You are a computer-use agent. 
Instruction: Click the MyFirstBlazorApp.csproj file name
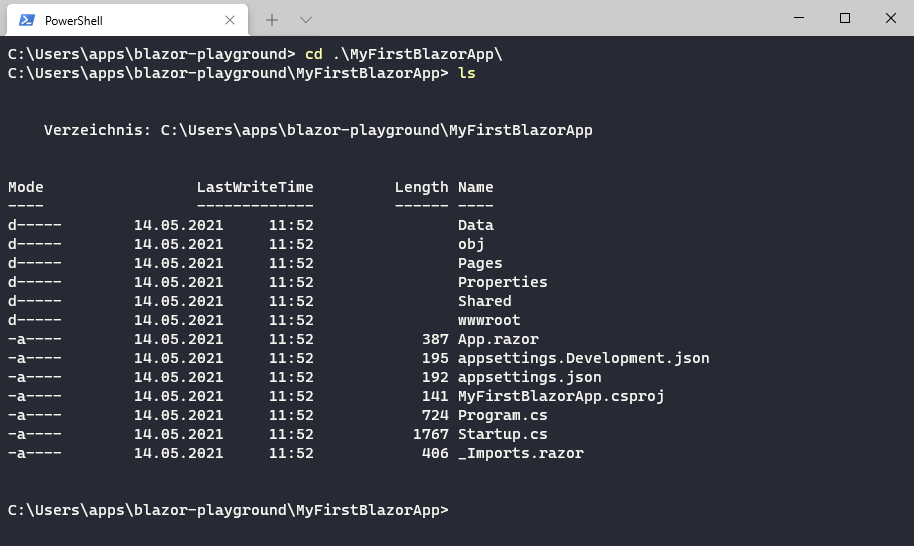(x=561, y=396)
